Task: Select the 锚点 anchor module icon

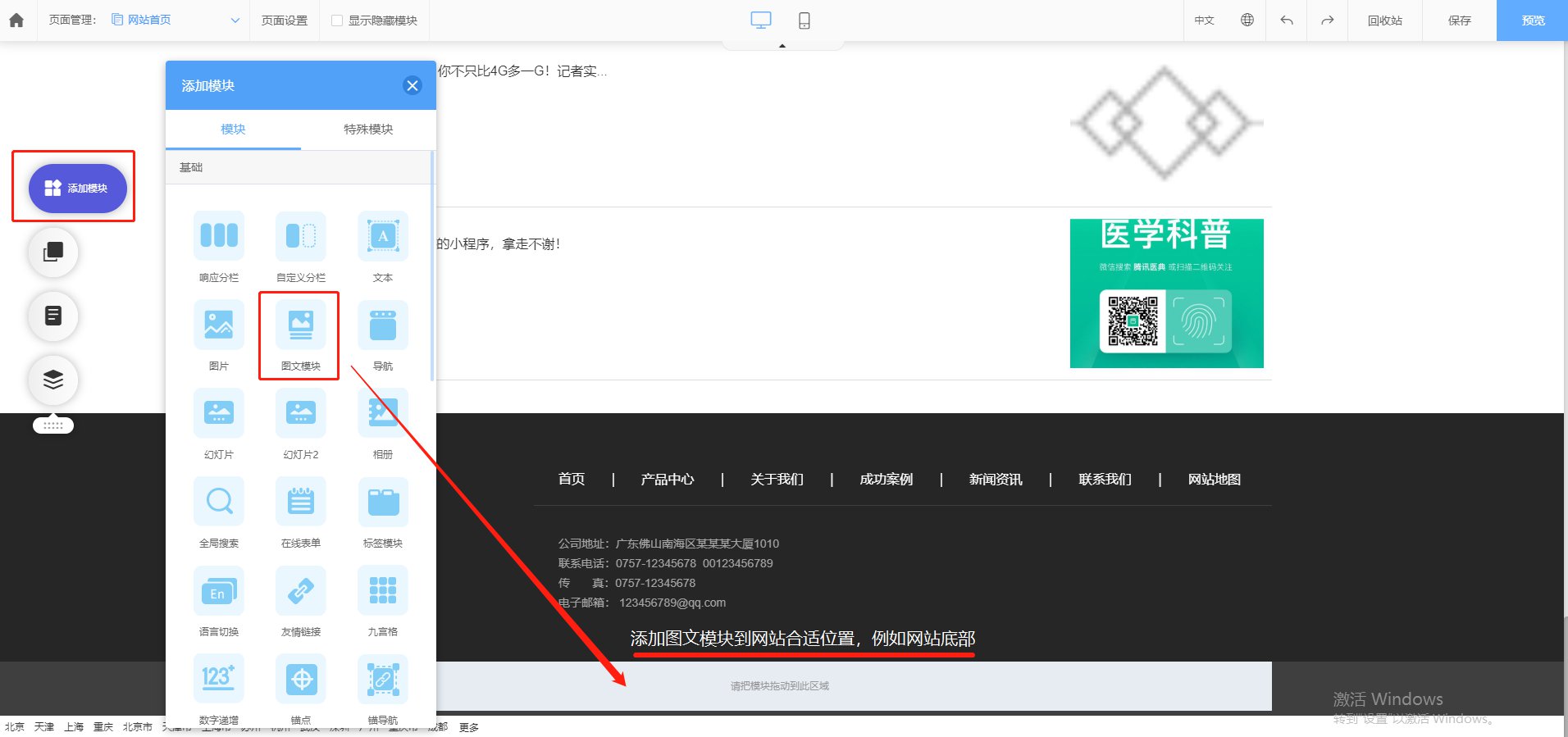Action: 301,679
